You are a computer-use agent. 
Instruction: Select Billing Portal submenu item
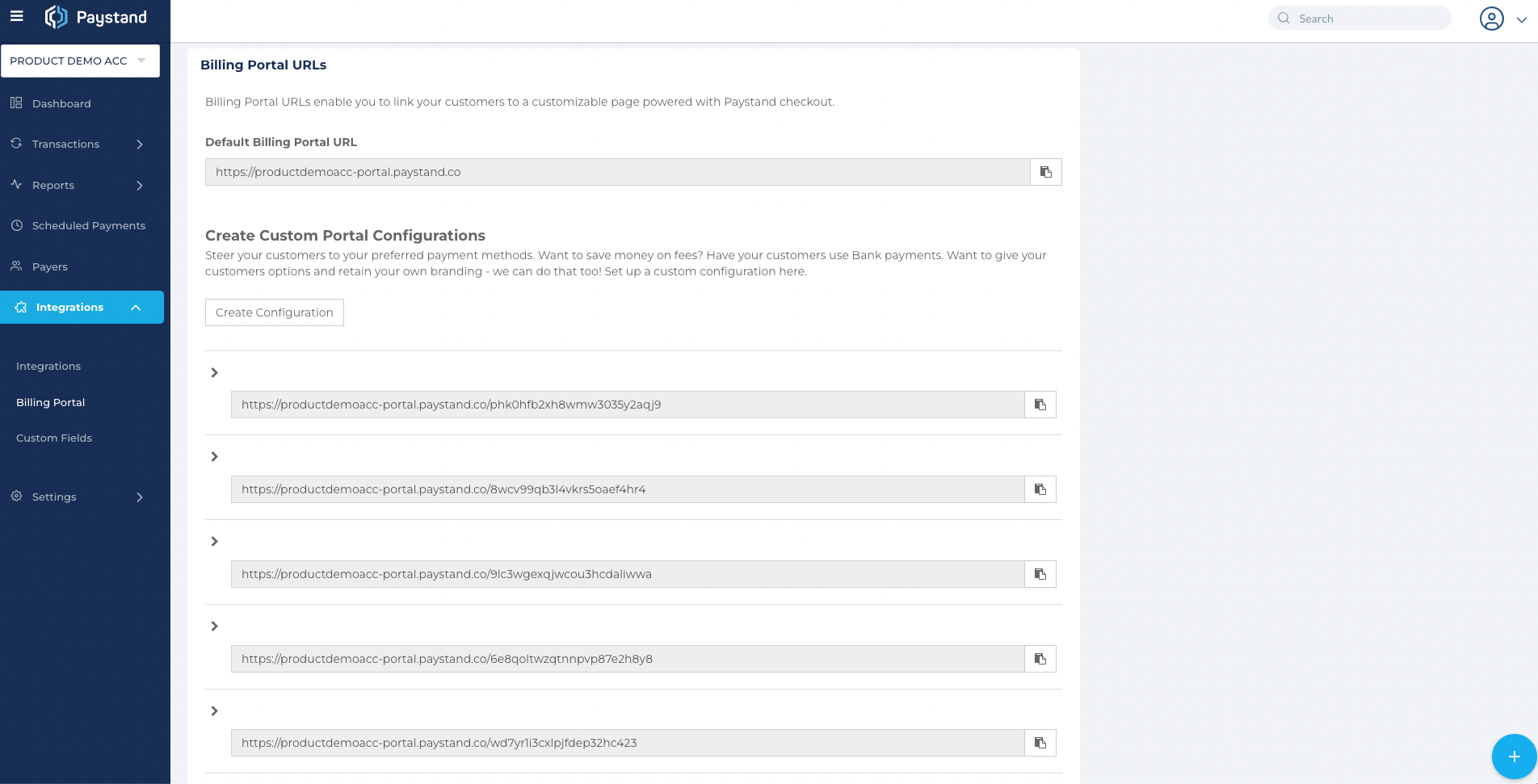(50, 402)
